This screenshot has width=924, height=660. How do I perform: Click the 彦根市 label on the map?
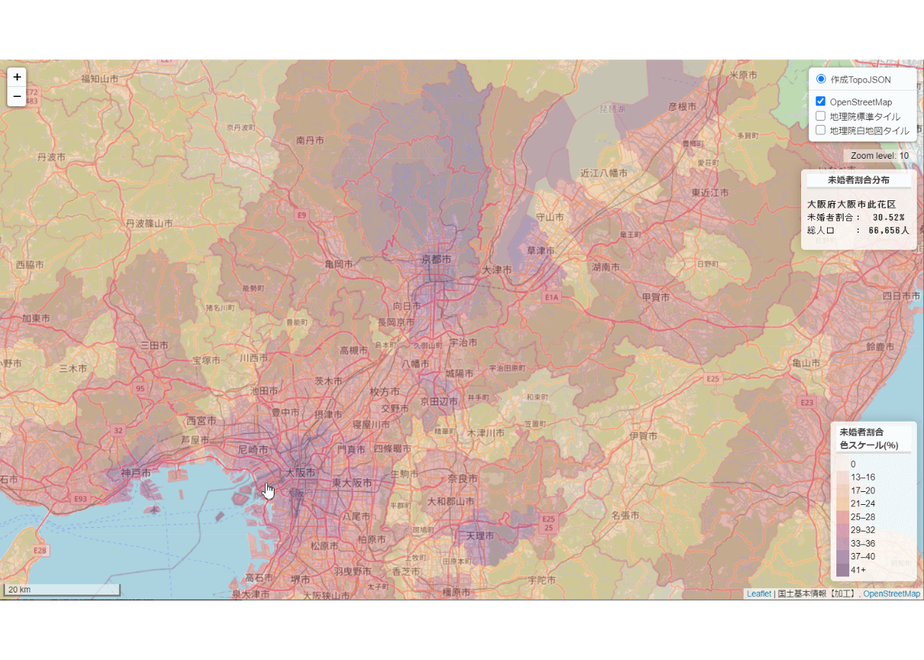[x=682, y=107]
